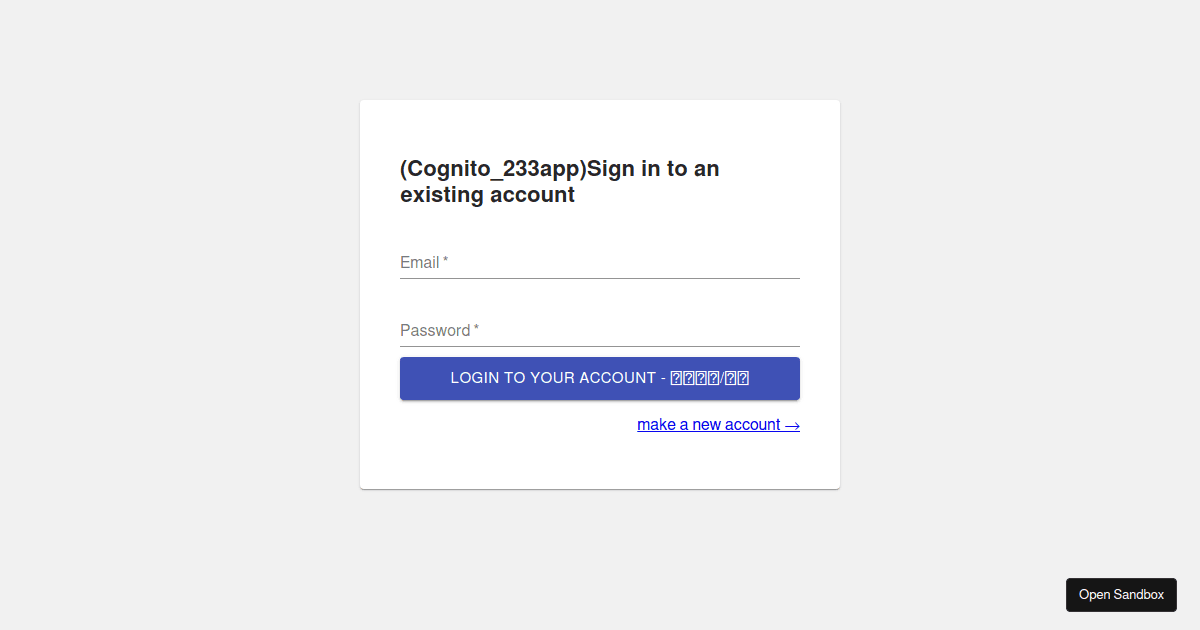Click the Email input field

click(x=600, y=262)
